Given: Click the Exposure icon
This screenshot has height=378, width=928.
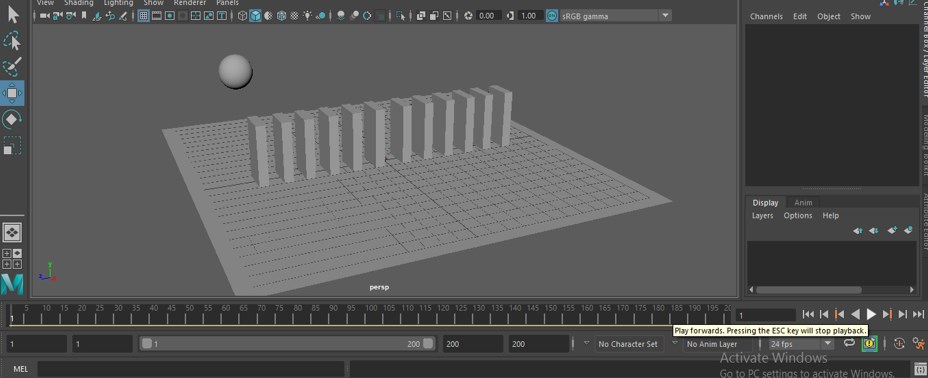Looking at the screenshot, I should (468, 16).
